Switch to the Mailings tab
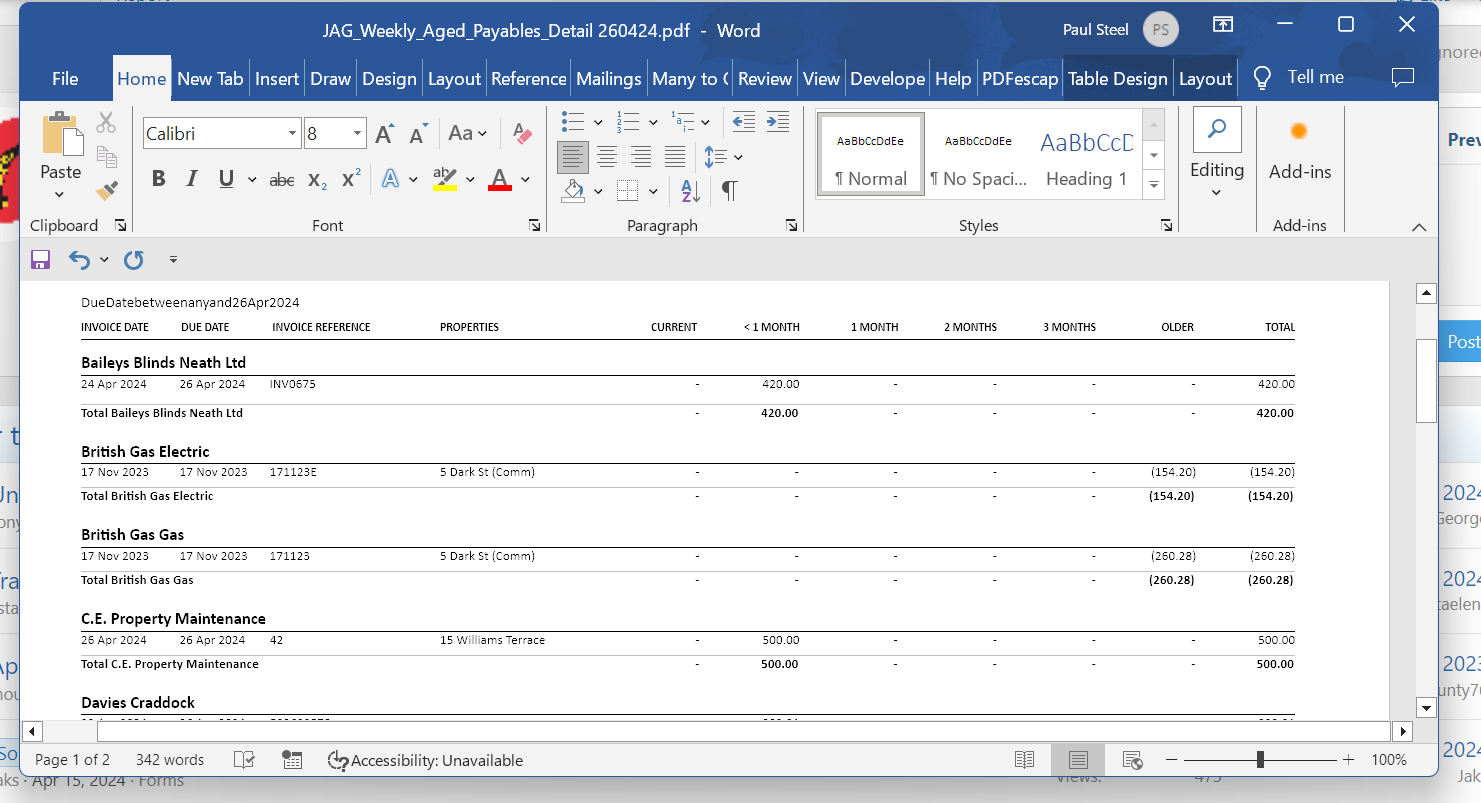This screenshot has height=803, width=1481. 609,79
